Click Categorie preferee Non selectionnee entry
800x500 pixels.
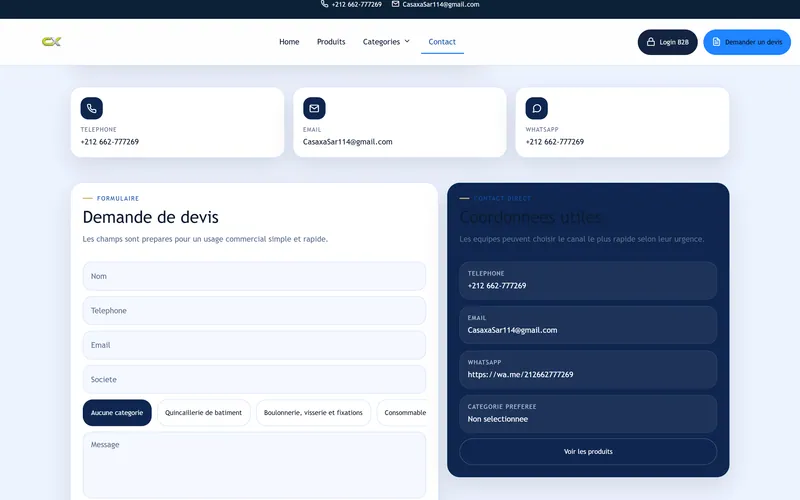(x=588, y=414)
